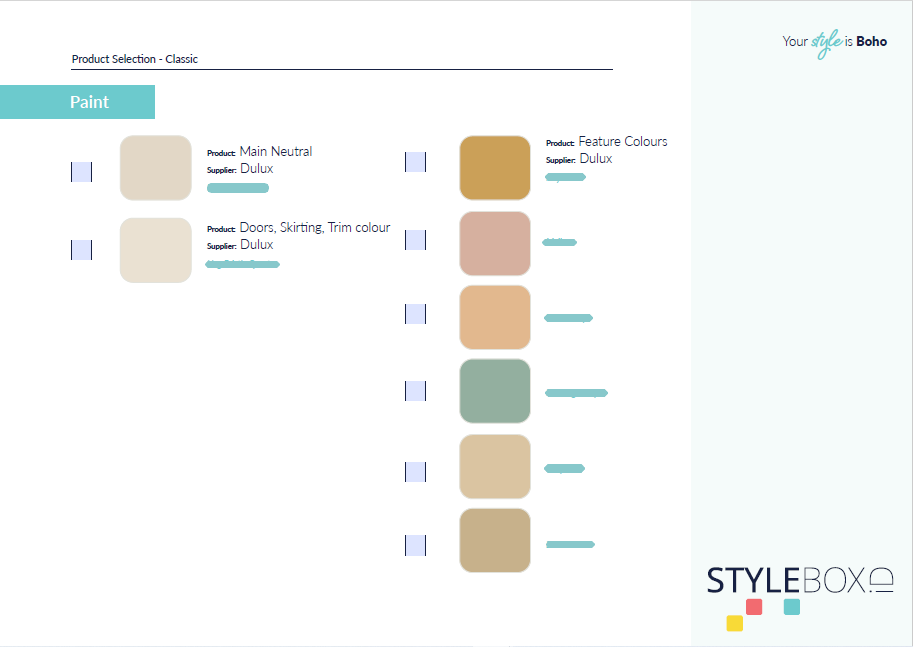
Task: Check the box next to the bottom tan swatch
Action: 415,546
